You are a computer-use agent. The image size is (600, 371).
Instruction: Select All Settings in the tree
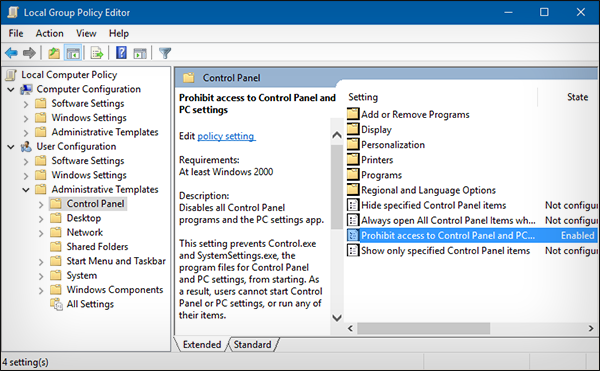point(90,304)
